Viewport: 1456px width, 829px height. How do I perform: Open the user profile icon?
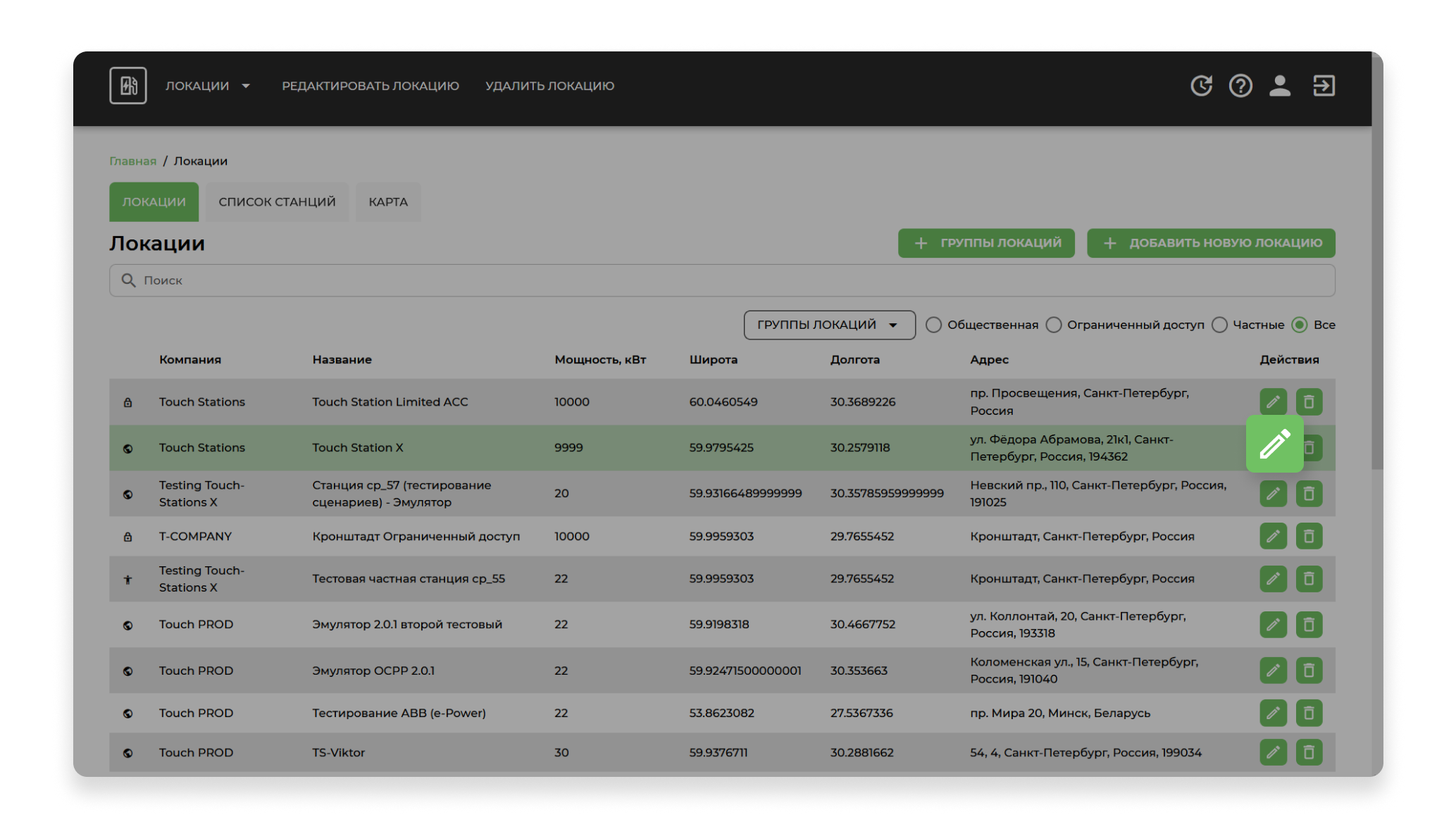pos(1279,85)
